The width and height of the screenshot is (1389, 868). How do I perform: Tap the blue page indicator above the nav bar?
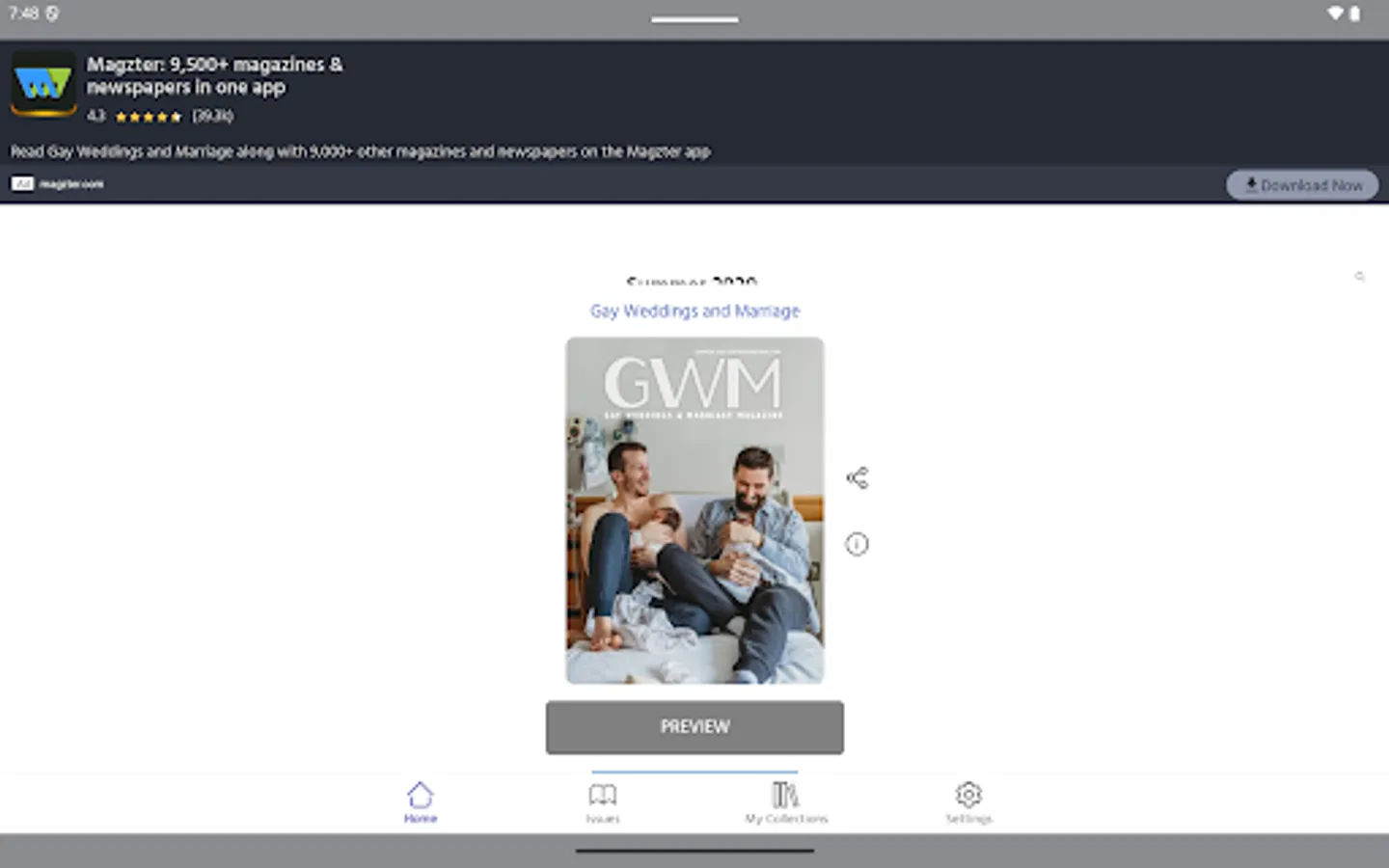[x=694, y=770]
